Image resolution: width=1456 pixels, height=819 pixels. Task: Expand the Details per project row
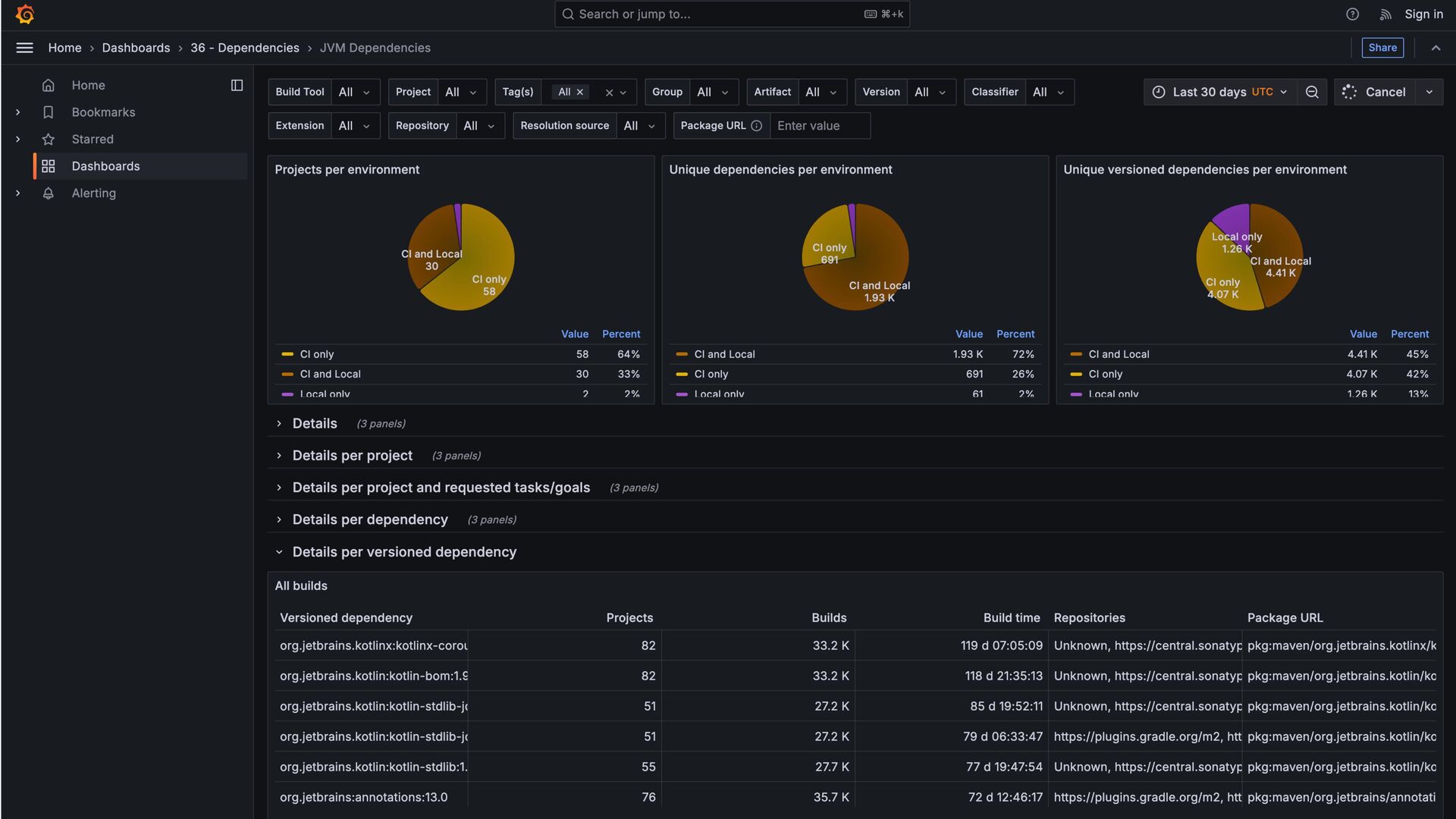(x=352, y=456)
